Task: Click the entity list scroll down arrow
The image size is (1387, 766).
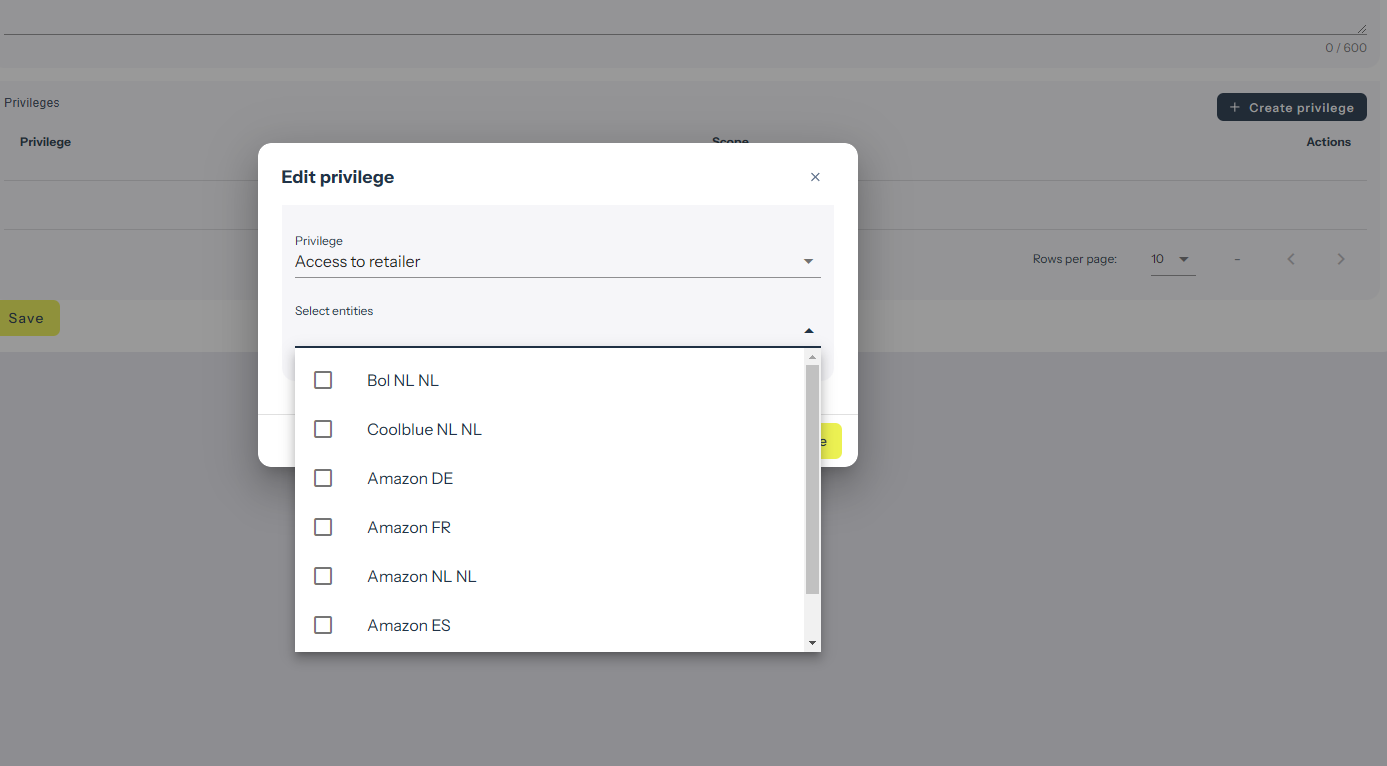Action: pos(812,643)
